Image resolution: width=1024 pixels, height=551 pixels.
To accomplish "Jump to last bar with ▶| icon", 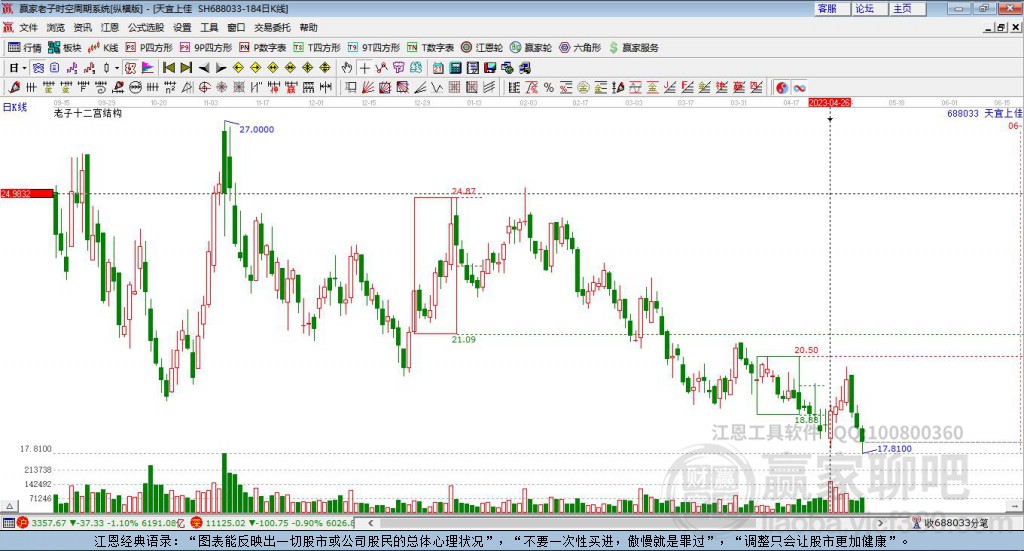I will click(186, 68).
